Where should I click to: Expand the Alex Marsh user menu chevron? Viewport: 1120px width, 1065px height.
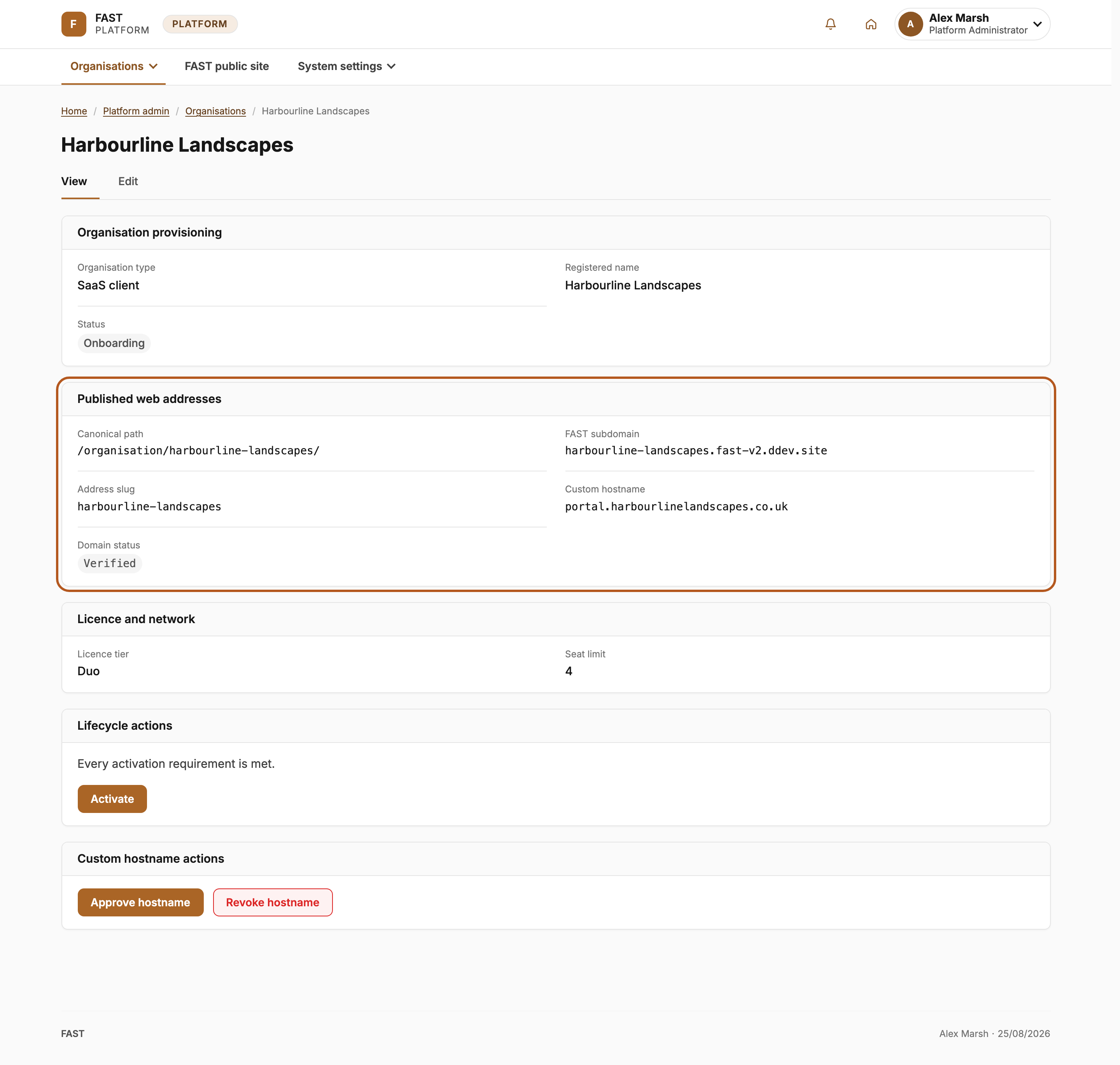tap(1037, 24)
